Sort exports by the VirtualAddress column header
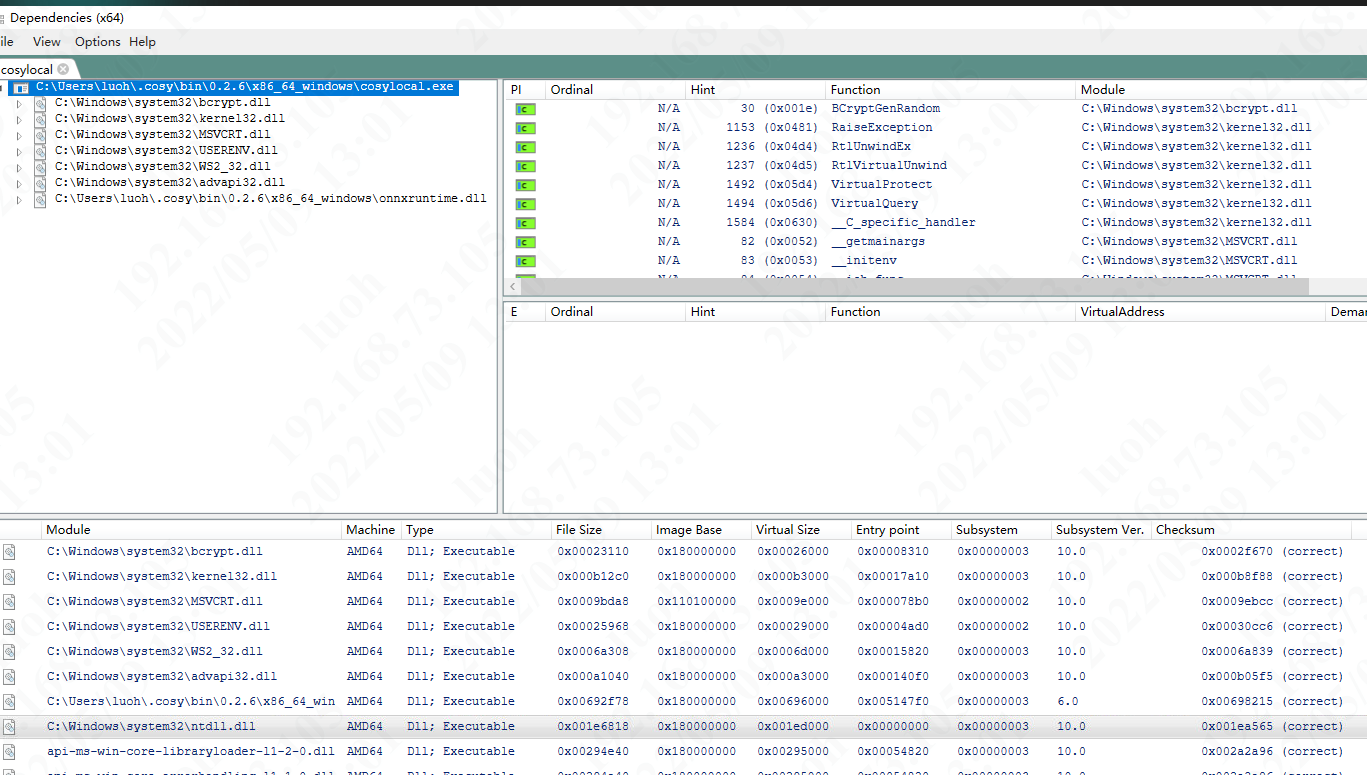Image resolution: width=1367 pixels, height=775 pixels. [x=1200, y=312]
